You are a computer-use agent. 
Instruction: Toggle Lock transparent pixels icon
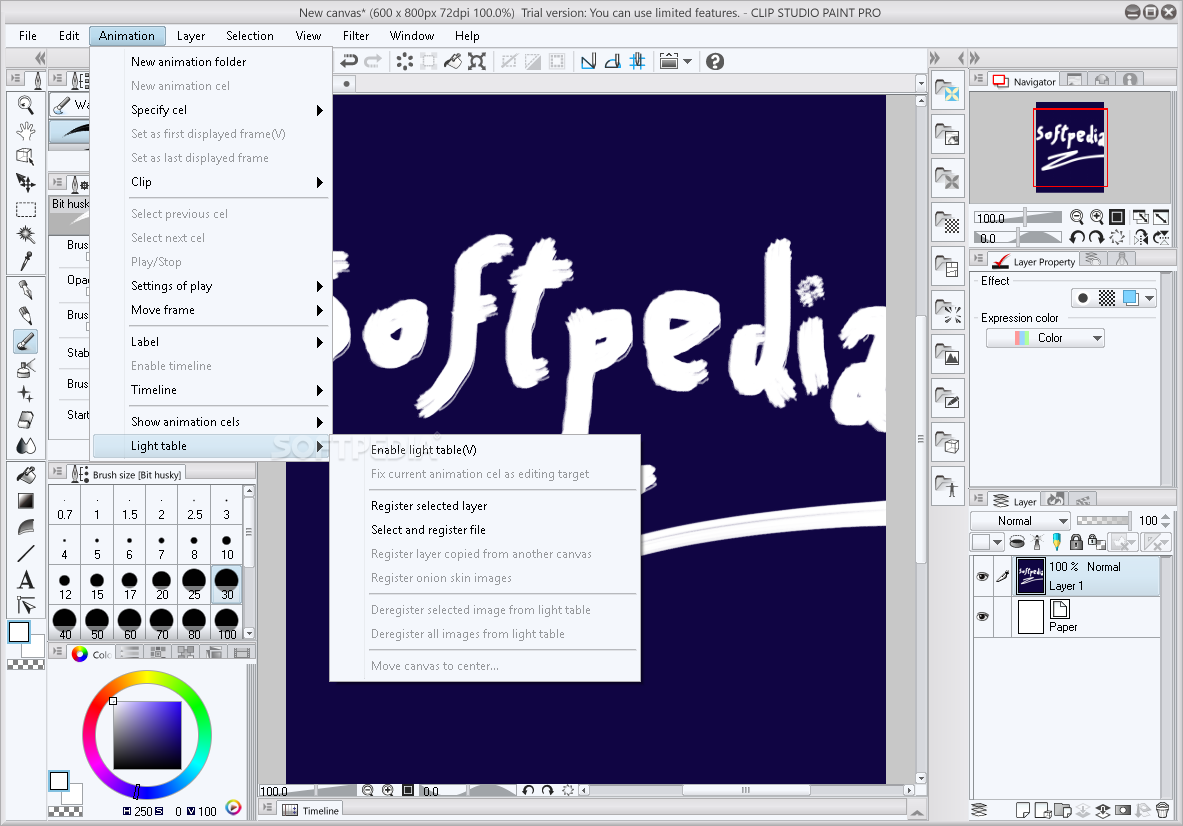point(1096,542)
